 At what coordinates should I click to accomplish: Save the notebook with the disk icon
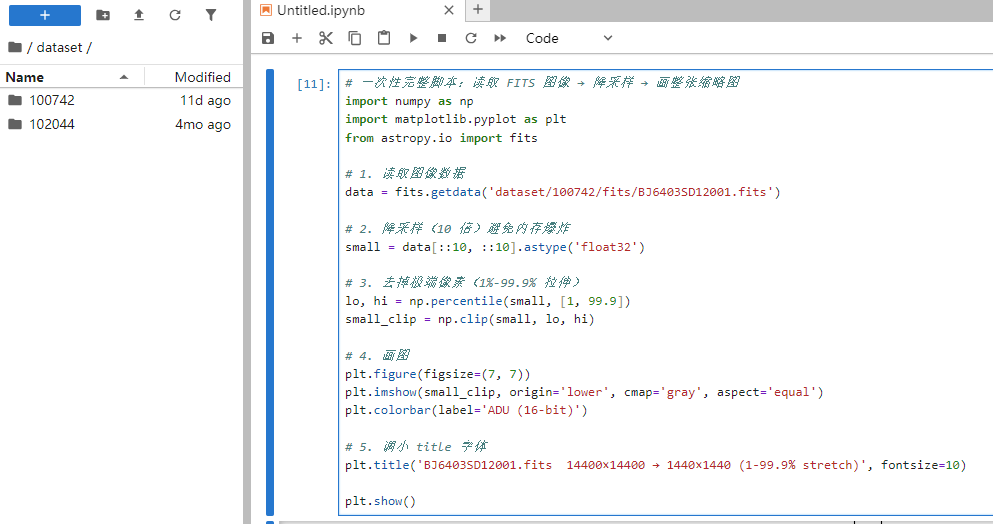268,38
